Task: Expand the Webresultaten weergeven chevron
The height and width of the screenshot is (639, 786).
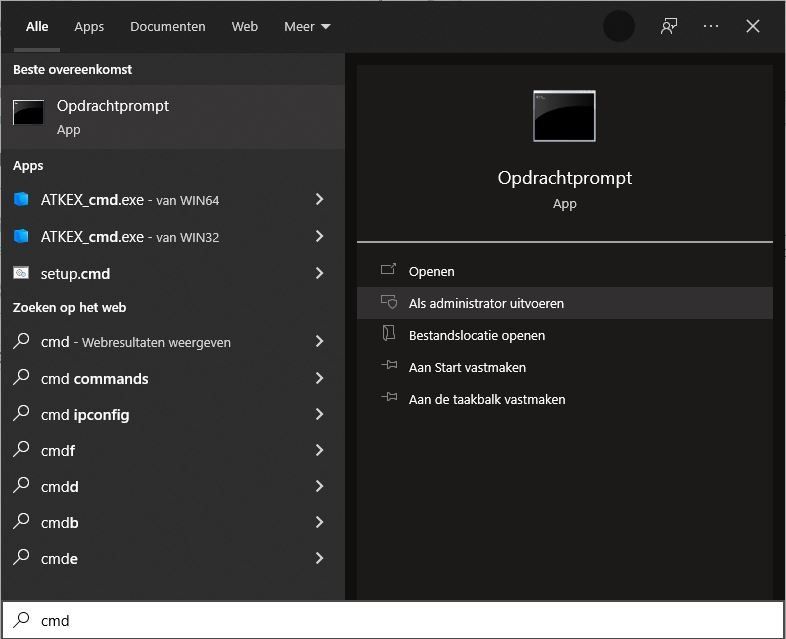Action: pyautogui.click(x=319, y=342)
